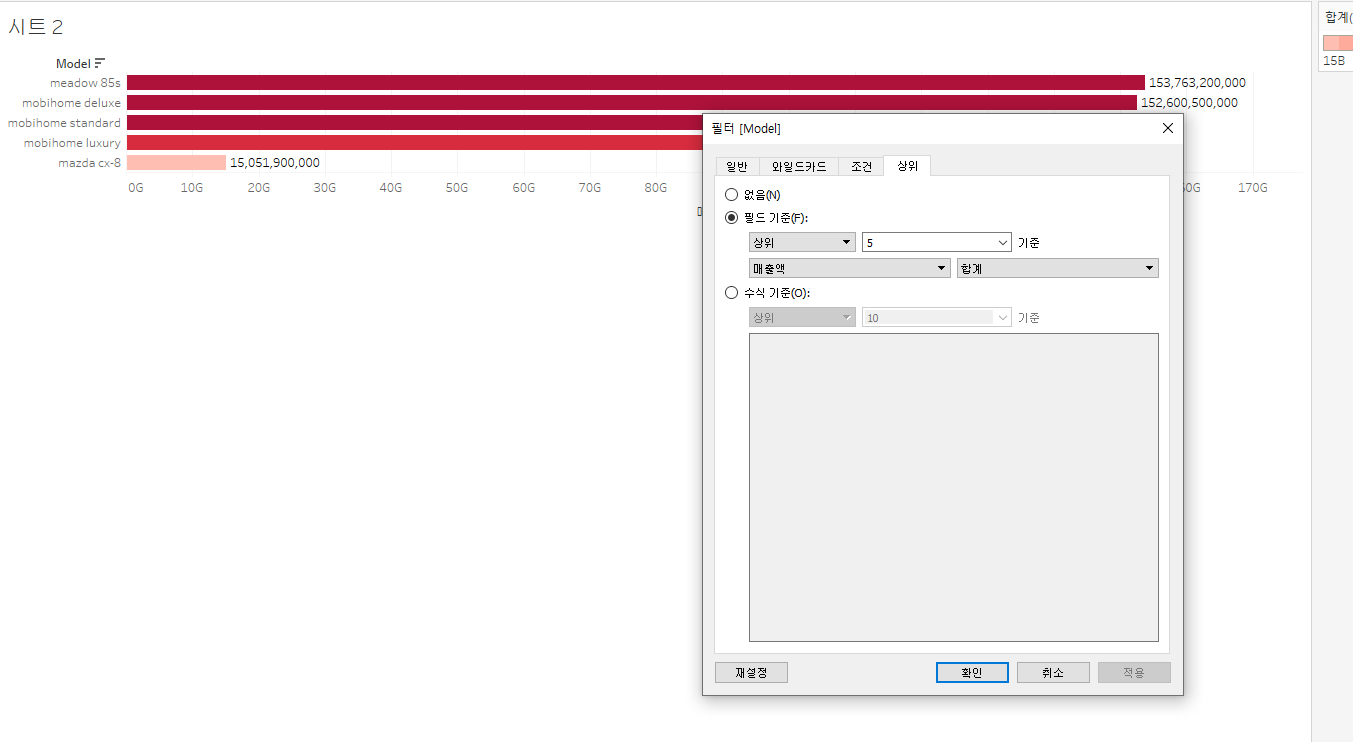This screenshot has width=1353, height=742.
Task: Click the Model column header
Action: 73,64
